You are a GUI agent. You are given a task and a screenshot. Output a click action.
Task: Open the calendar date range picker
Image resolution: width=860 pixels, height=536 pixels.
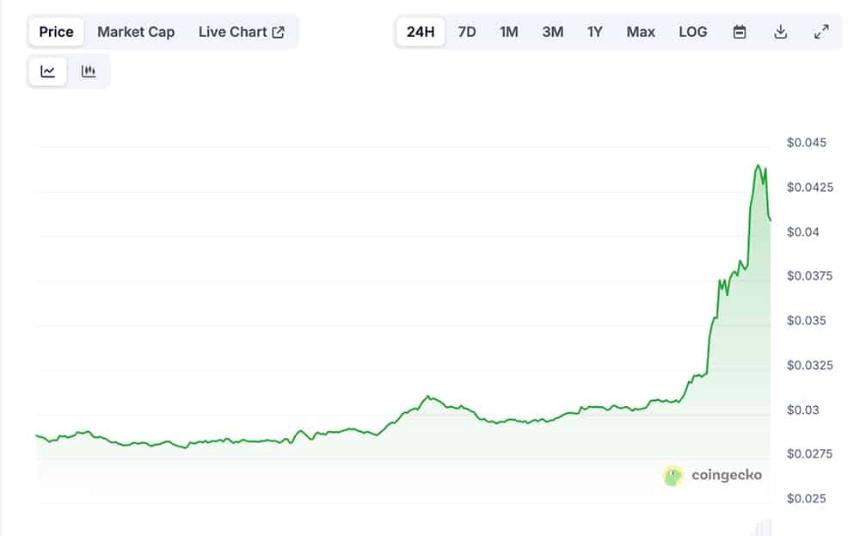[739, 32]
